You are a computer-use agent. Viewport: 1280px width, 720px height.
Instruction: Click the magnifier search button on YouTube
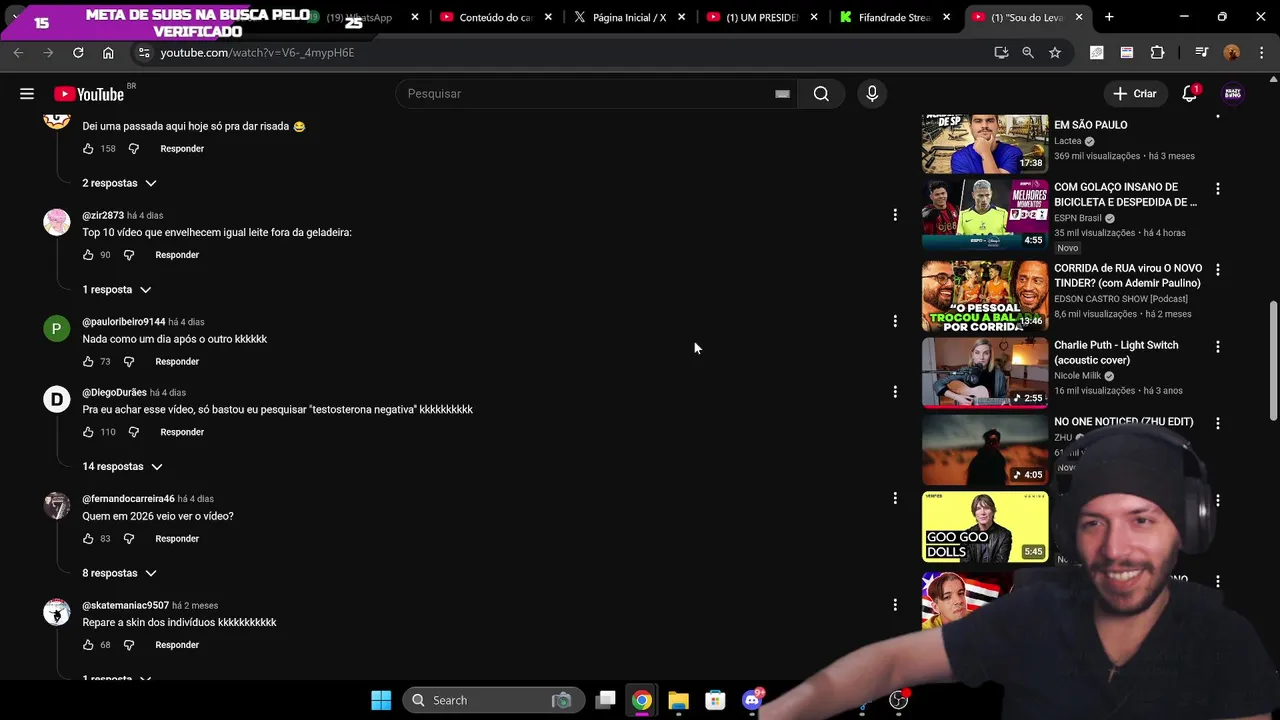click(x=821, y=94)
